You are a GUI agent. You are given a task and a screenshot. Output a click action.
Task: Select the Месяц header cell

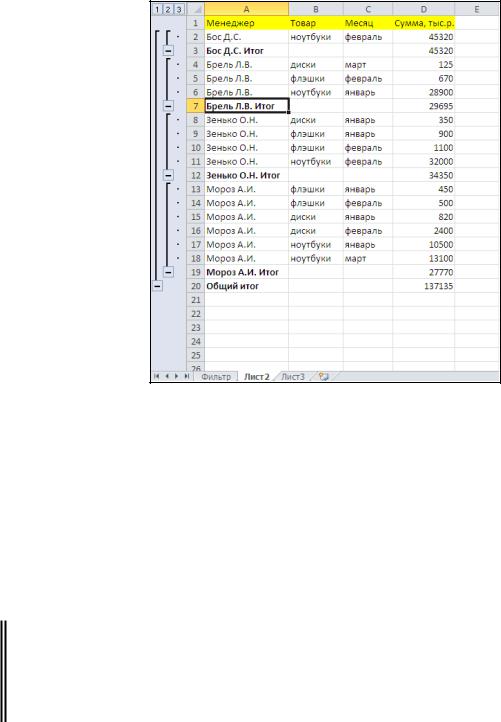click(x=368, y=23)
